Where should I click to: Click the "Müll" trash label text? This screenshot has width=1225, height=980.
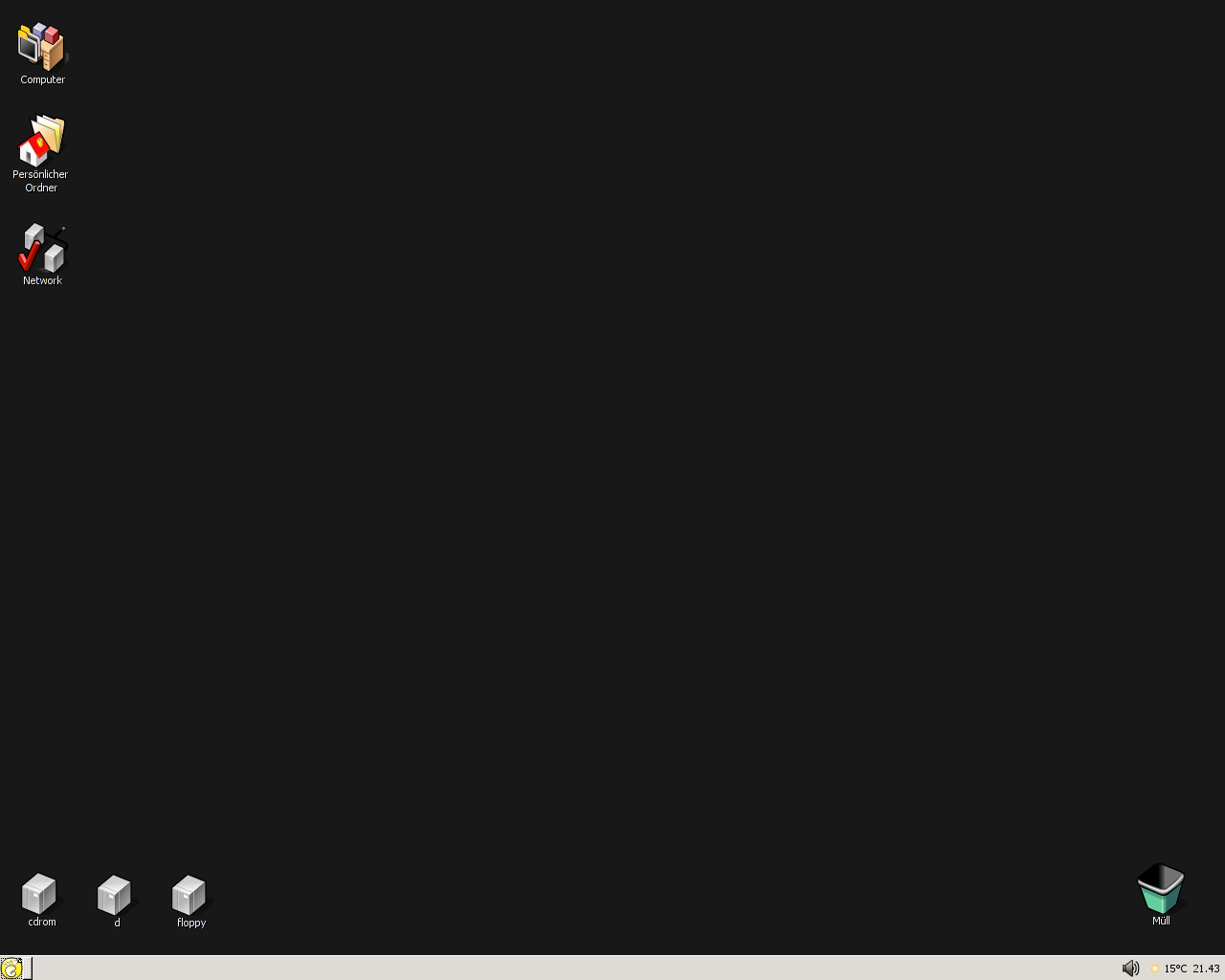pos(1161,921)
